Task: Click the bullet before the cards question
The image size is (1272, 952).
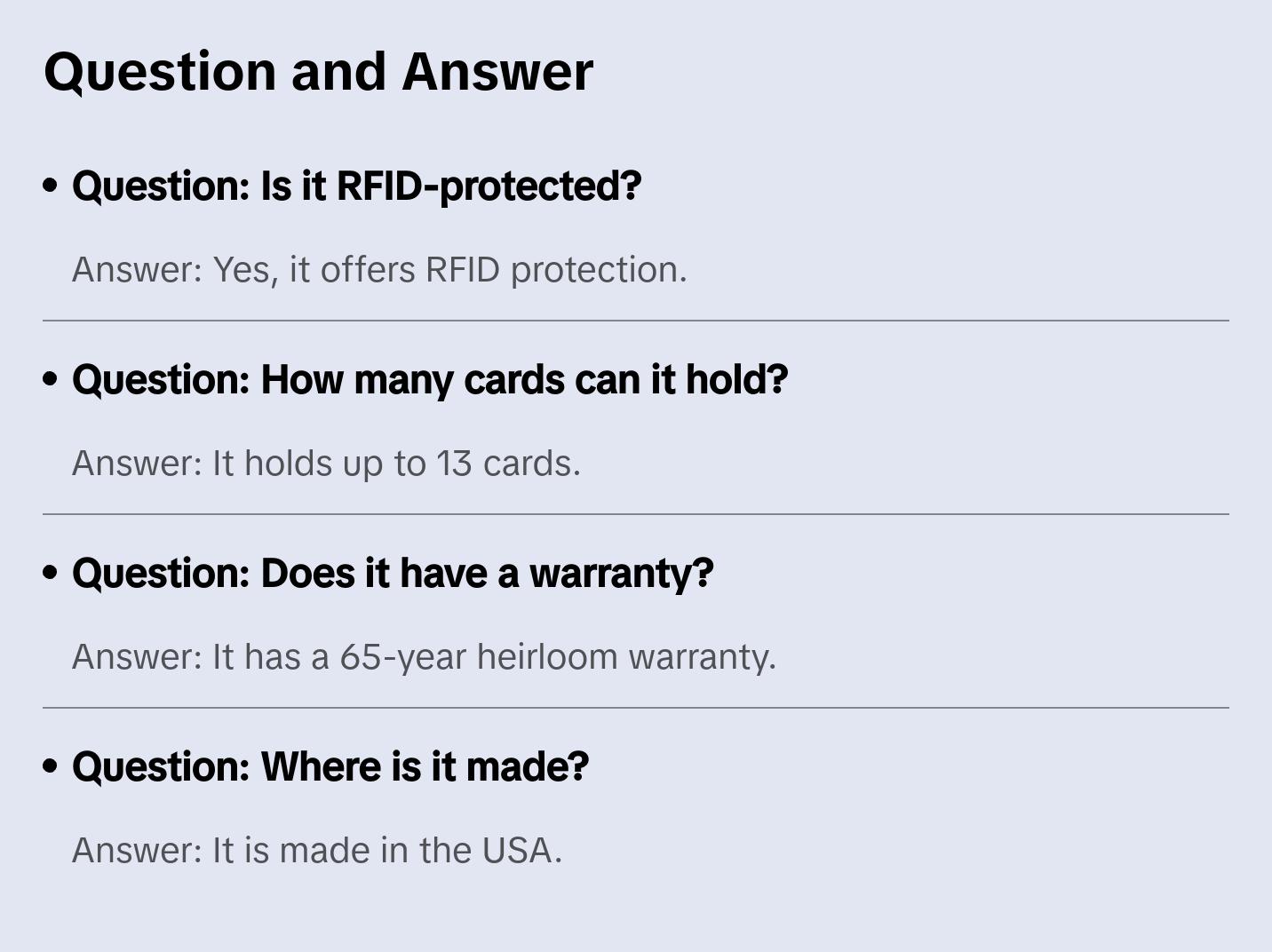Action: tap(51, 379)
